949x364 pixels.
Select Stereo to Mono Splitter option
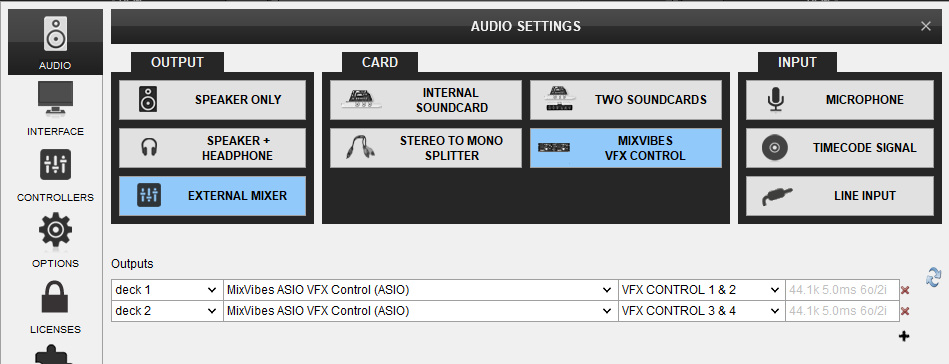coord(425,148)
